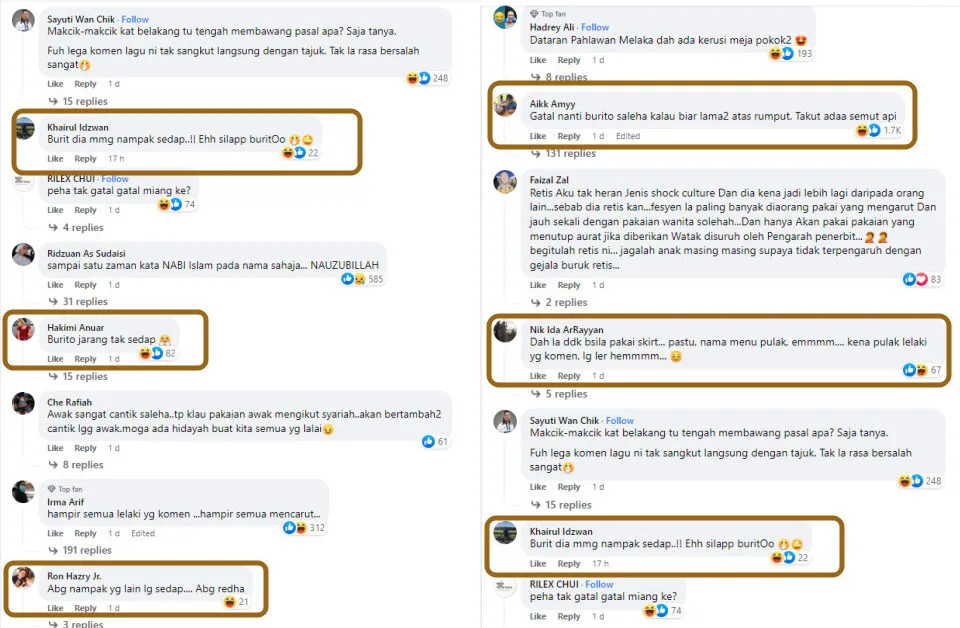Expand the 5 replies under Nik Ida ArRayyan

[565, 393]
